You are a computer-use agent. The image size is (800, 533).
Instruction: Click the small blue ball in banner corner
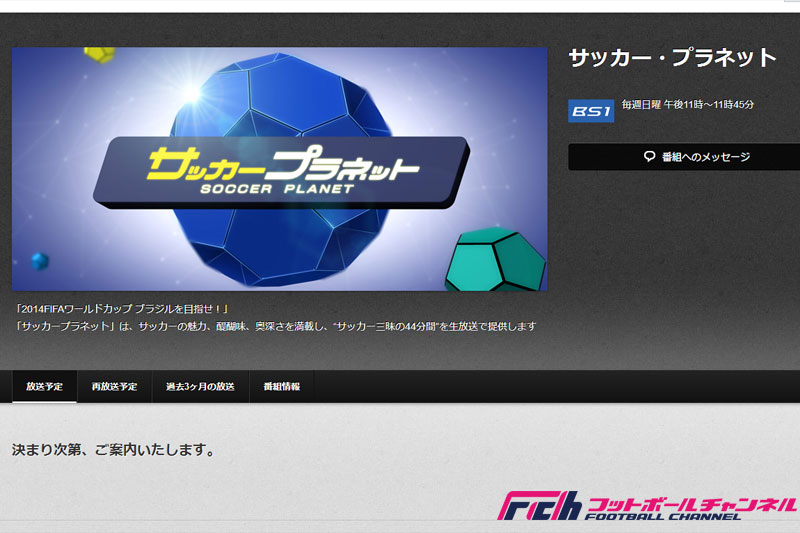coord(40,261)
